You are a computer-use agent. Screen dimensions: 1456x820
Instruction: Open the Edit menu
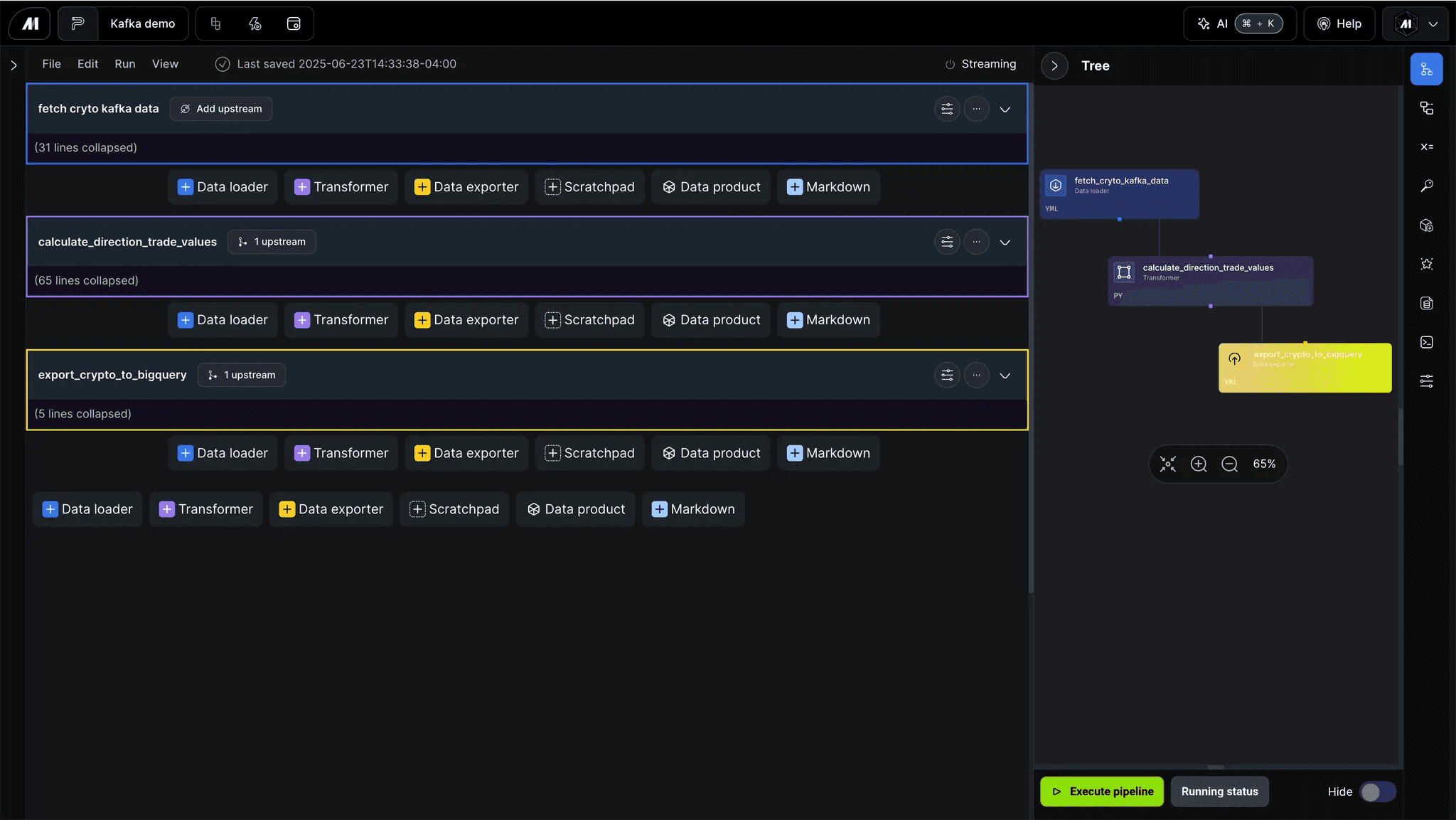pyautogui.click(x=87, y=64)
